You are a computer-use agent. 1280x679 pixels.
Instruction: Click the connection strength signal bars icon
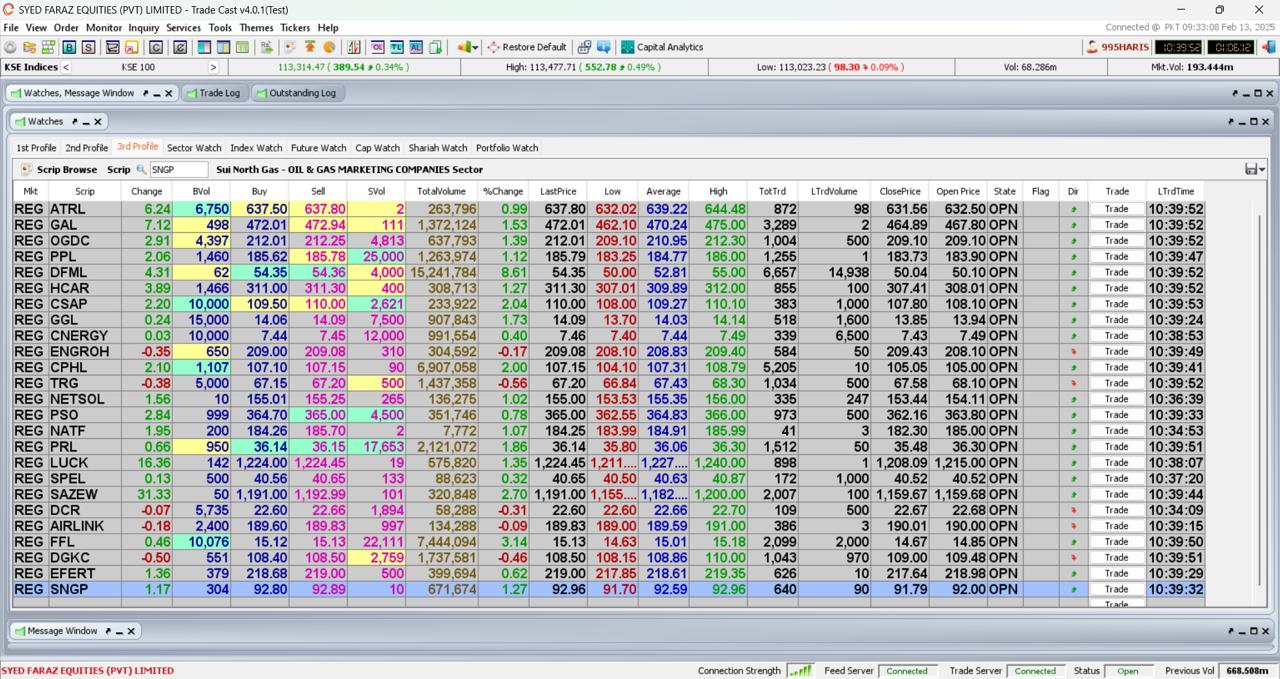(800, 671)
